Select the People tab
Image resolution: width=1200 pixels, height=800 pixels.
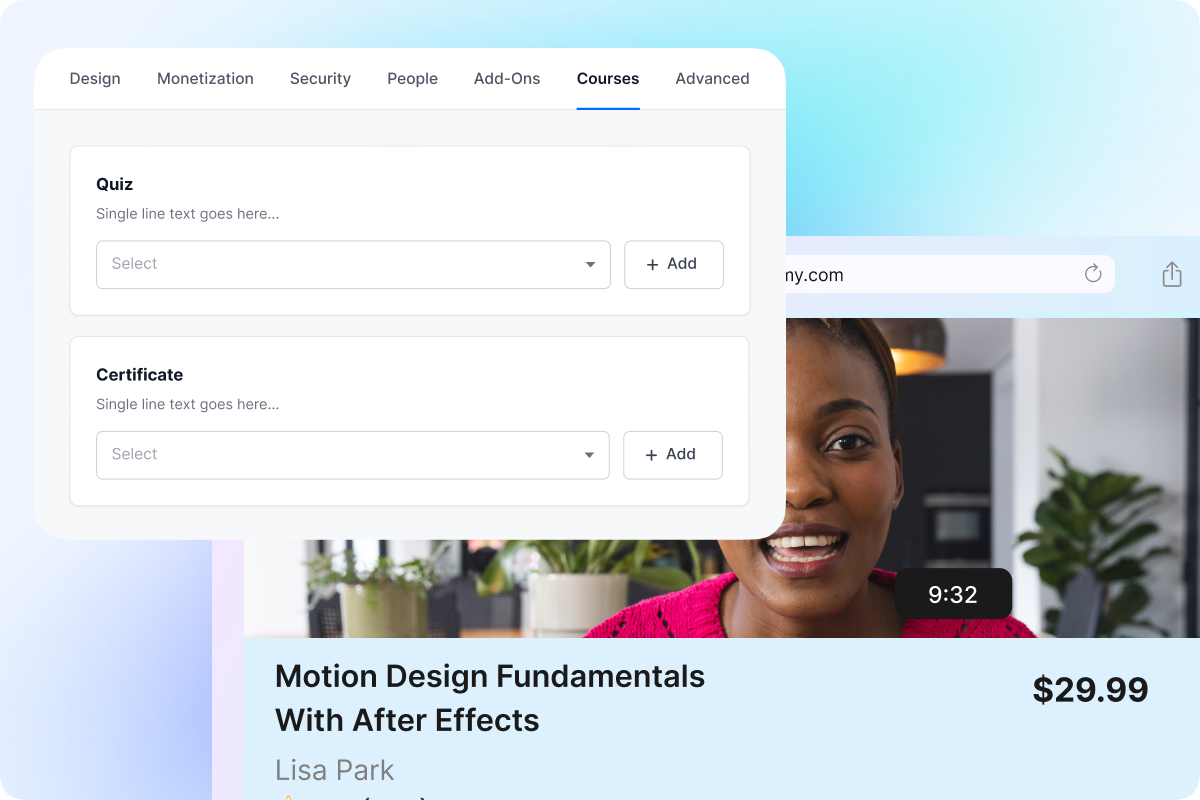(x=412, y=79)
